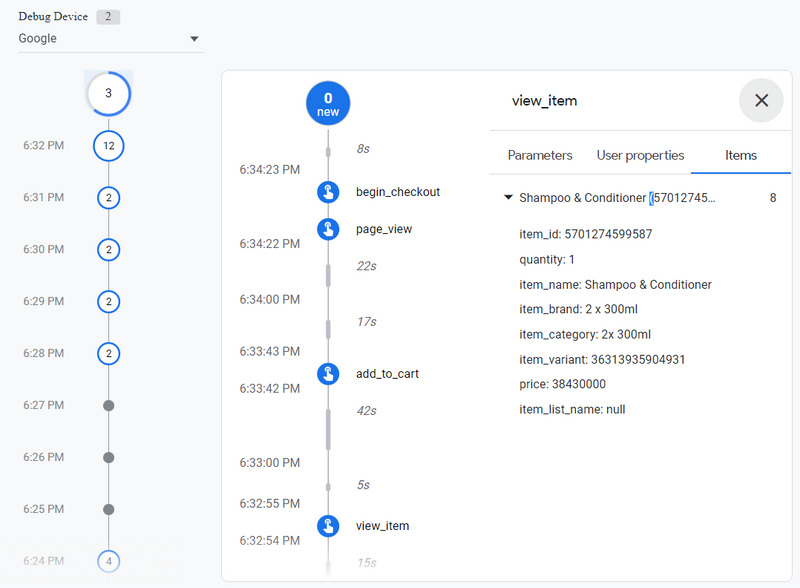
Task: Click the page_view event icon
Action: (x=328, y=229)
